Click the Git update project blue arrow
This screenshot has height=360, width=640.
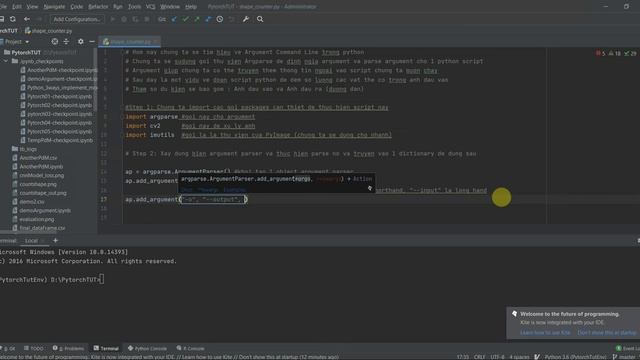174,19
